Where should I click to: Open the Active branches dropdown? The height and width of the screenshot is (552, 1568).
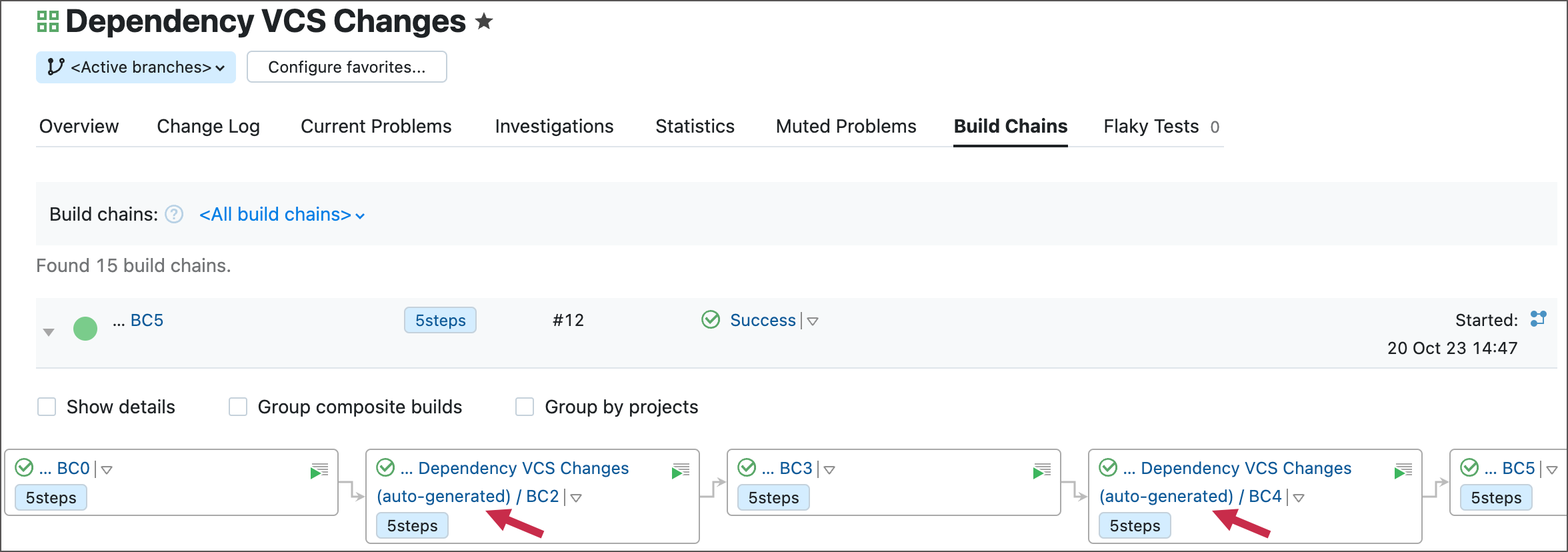pos(136,67)
